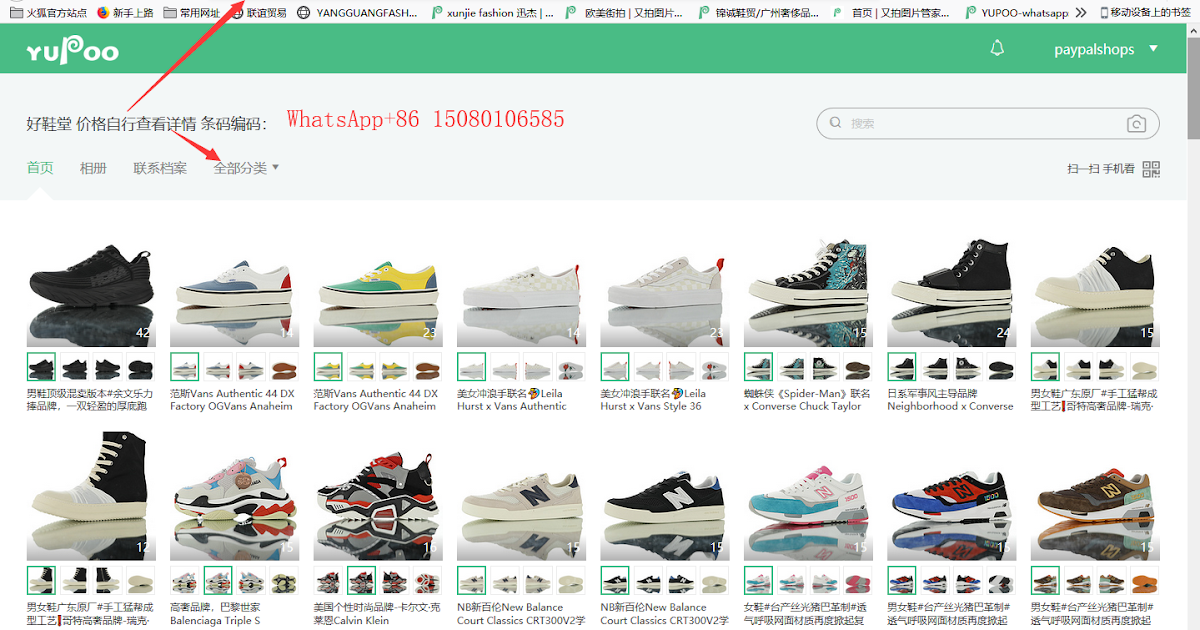Open 美国个性时尚品牌-卡尔文·克莱恩 title link
1200x630 pixels.
coord(377,613)
